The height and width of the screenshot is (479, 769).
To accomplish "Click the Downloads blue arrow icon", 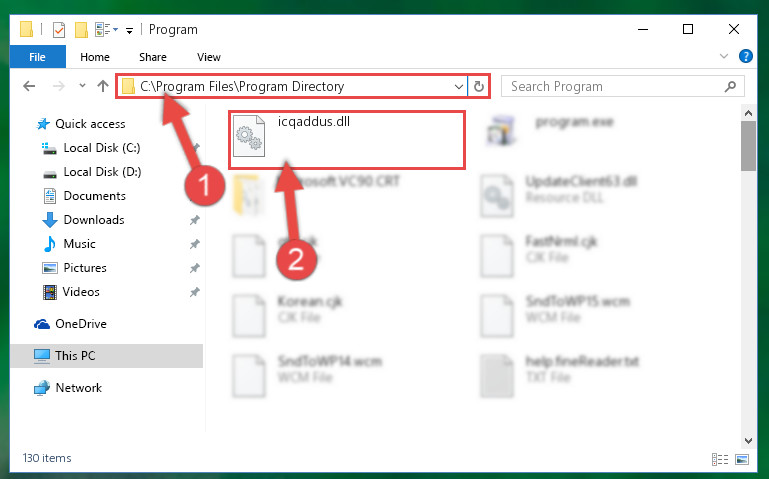I will [x=50, y=220].
